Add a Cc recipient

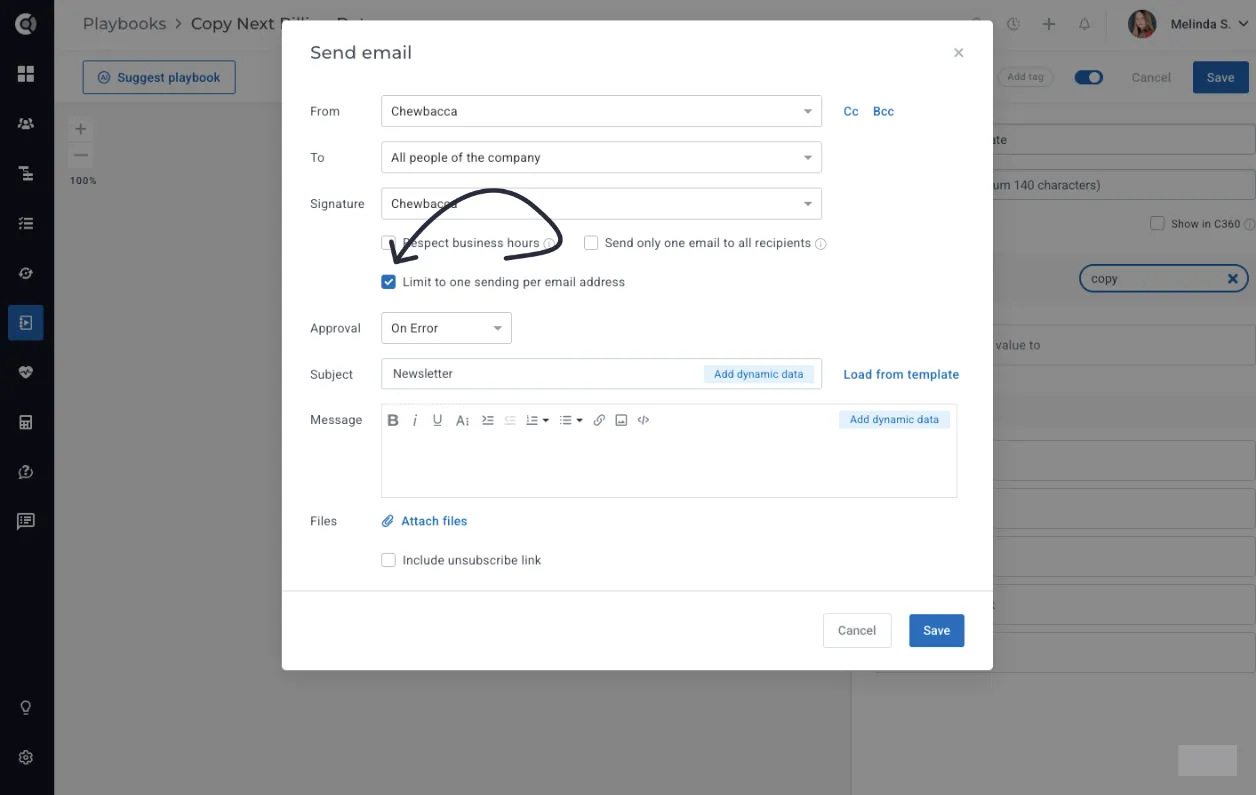(851, 111)
